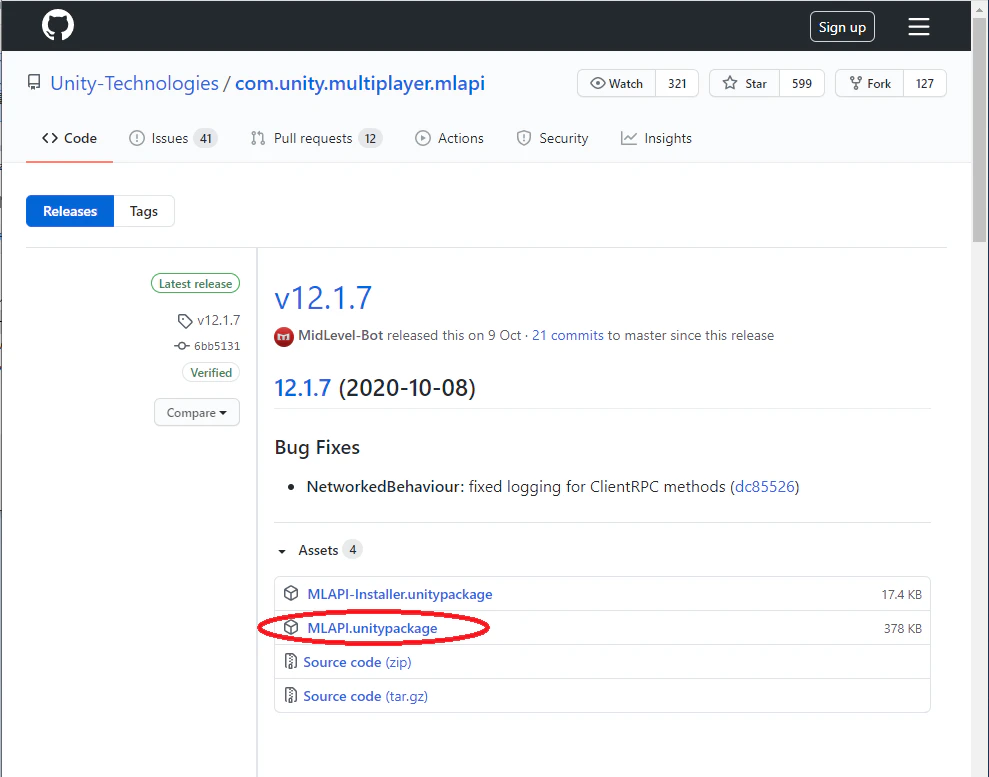Download MLAPI.unitypackage

coord(372,628)
